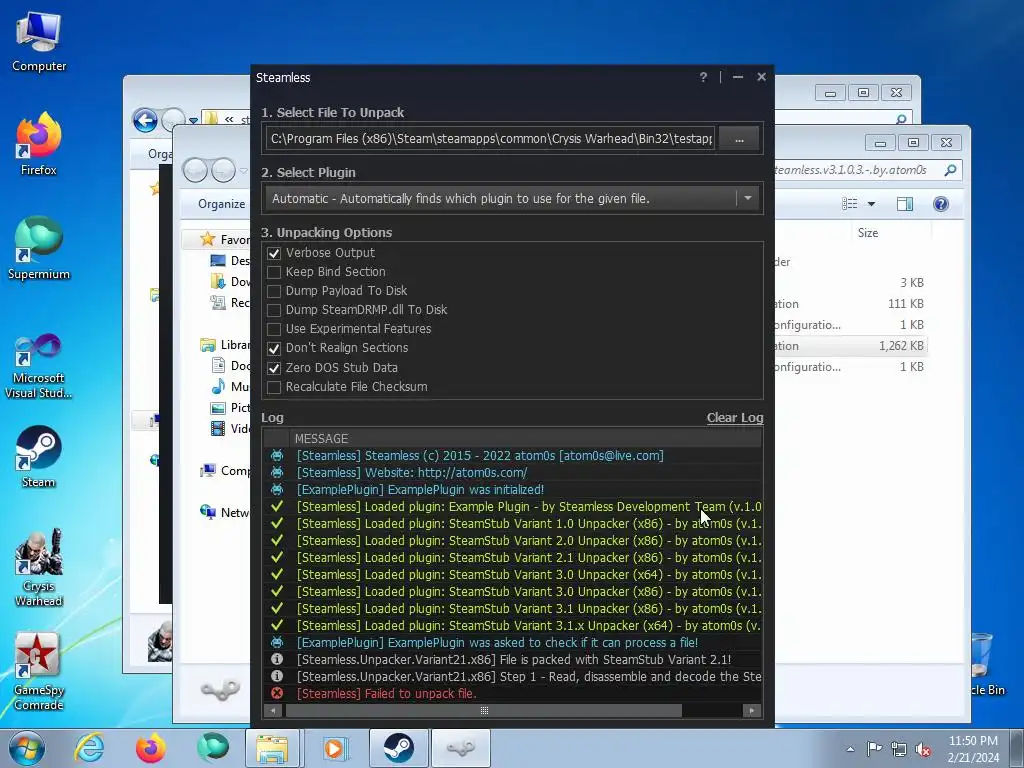Open Favorites in Explorer navigation pane
1024x768 pixels.
(x=226, y=240)
